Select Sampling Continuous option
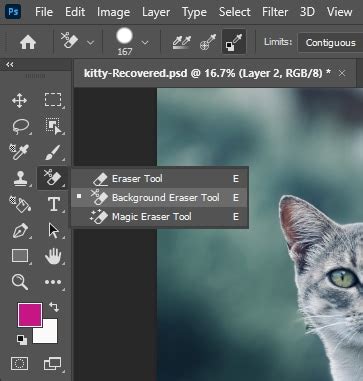 click(x=182, y=42)
